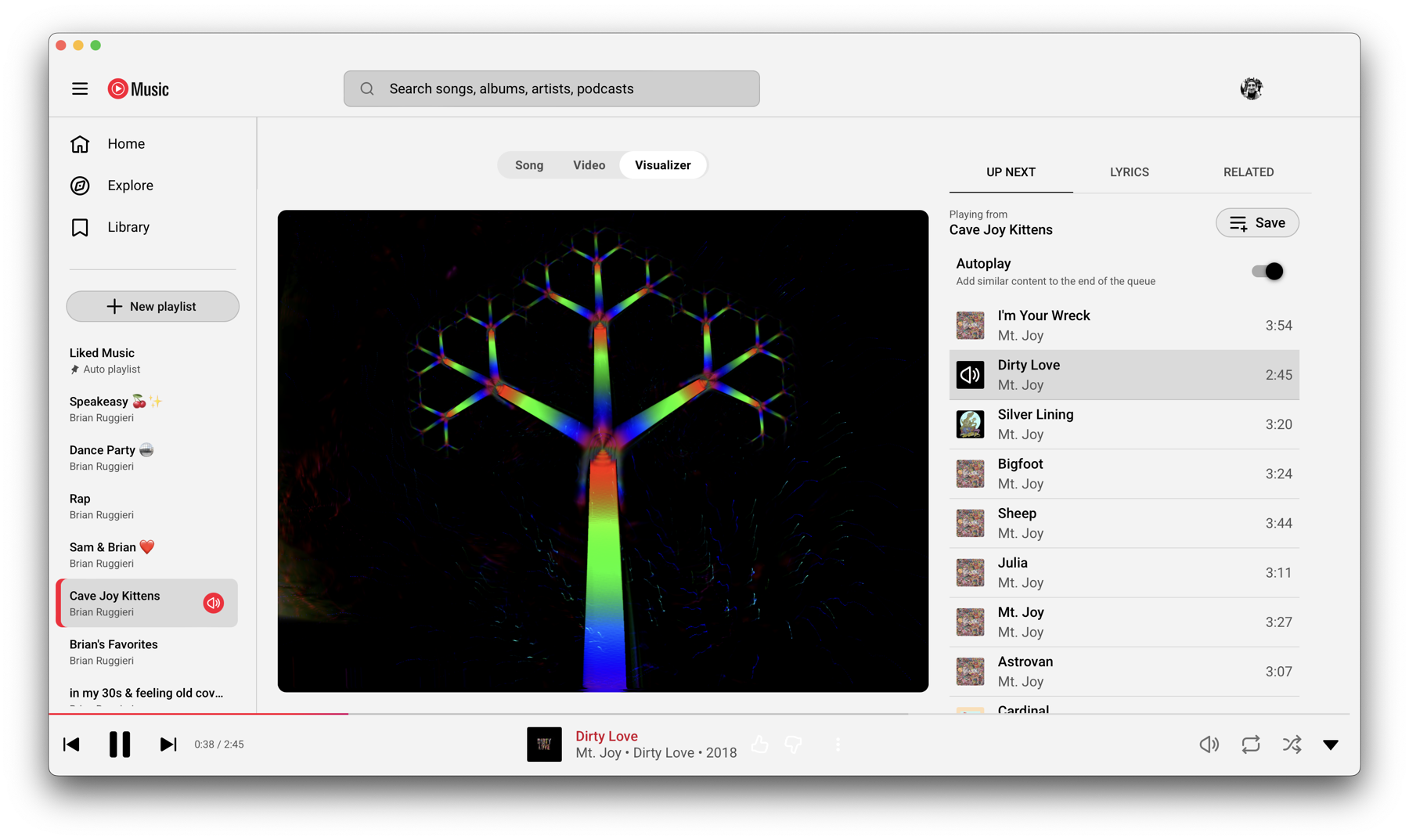Pause the current song

point(120,744)
